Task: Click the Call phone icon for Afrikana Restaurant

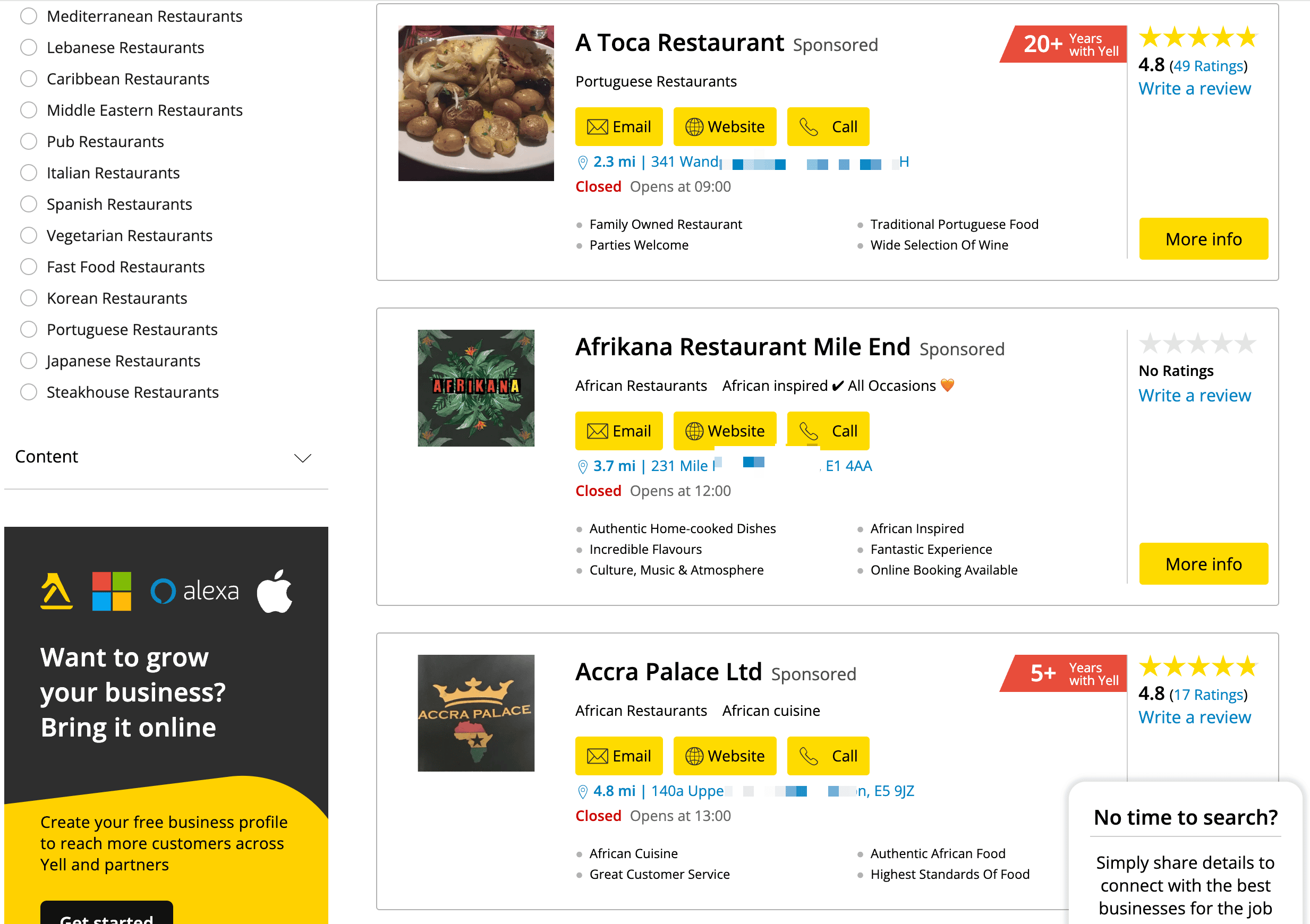Action: click(809, 431)
